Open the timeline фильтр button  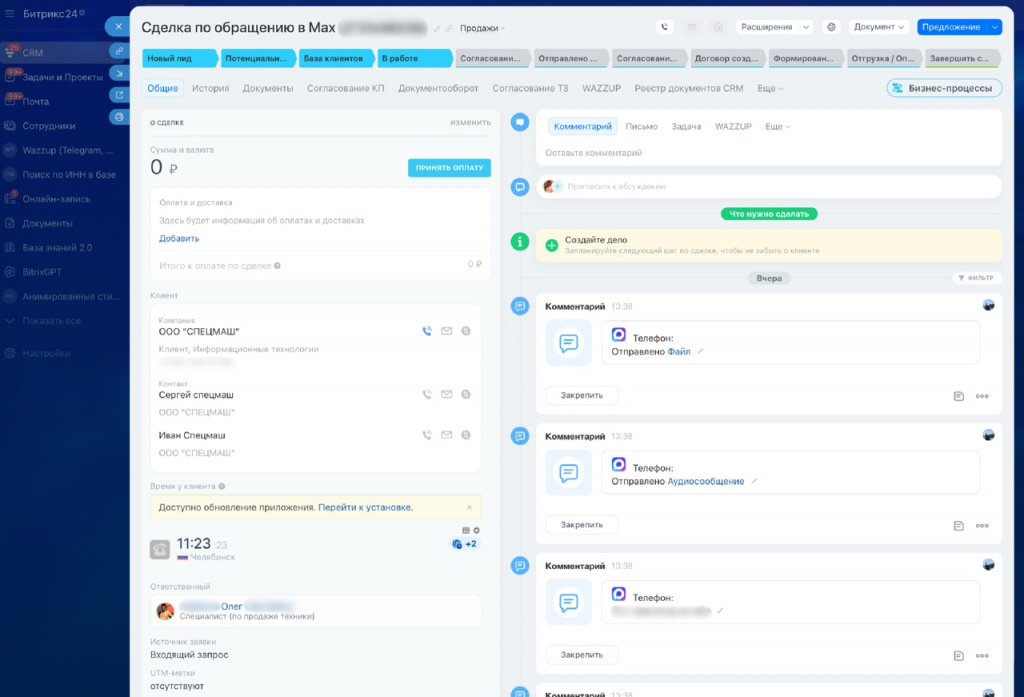click(976, 278)
